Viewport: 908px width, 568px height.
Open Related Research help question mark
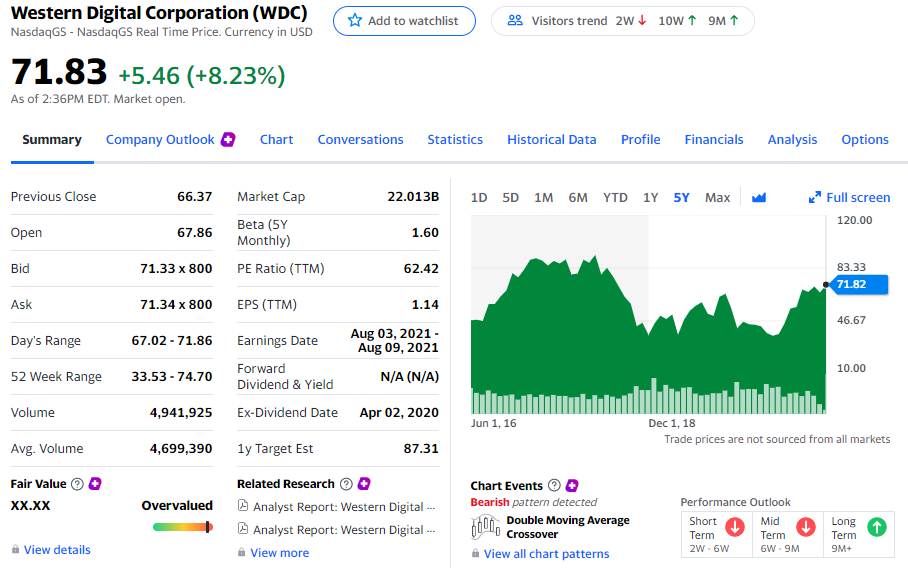tap(346, 484)
